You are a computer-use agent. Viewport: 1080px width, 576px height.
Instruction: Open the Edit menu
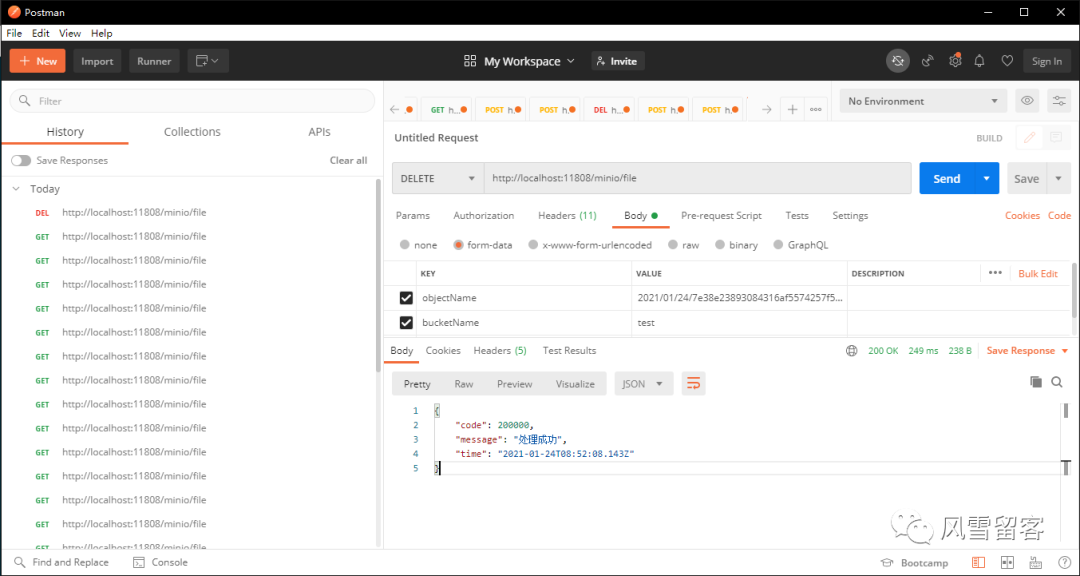coord(41,33)
